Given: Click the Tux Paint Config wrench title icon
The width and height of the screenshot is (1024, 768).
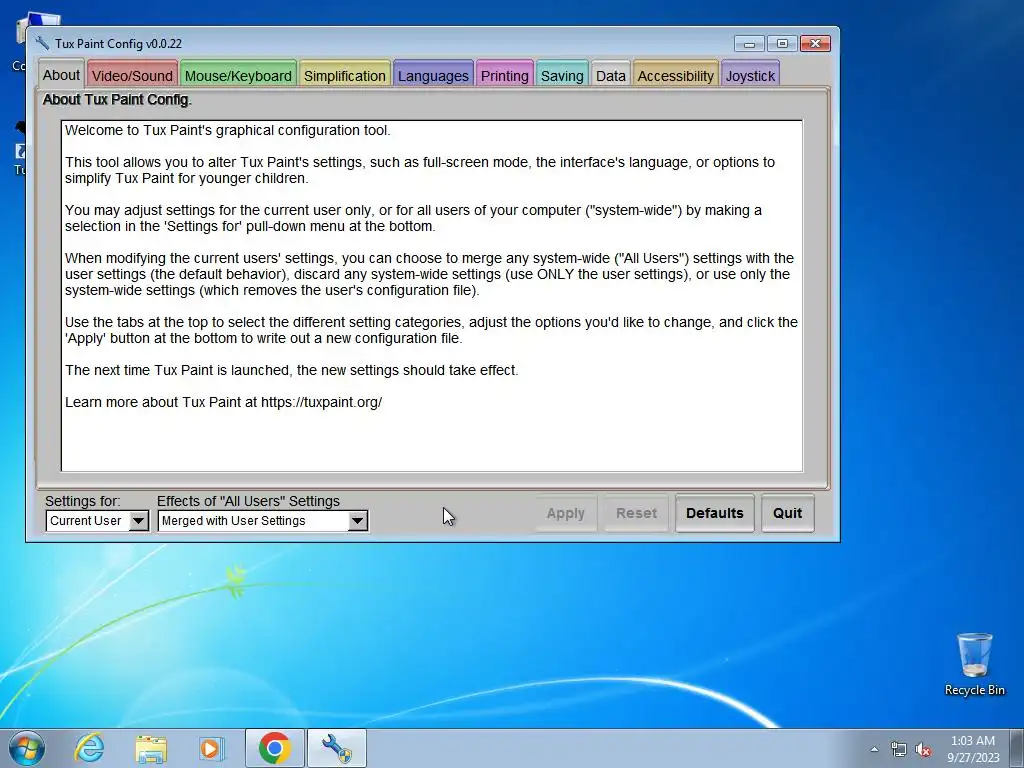Looking at the screenshot, I should [42, 44].
